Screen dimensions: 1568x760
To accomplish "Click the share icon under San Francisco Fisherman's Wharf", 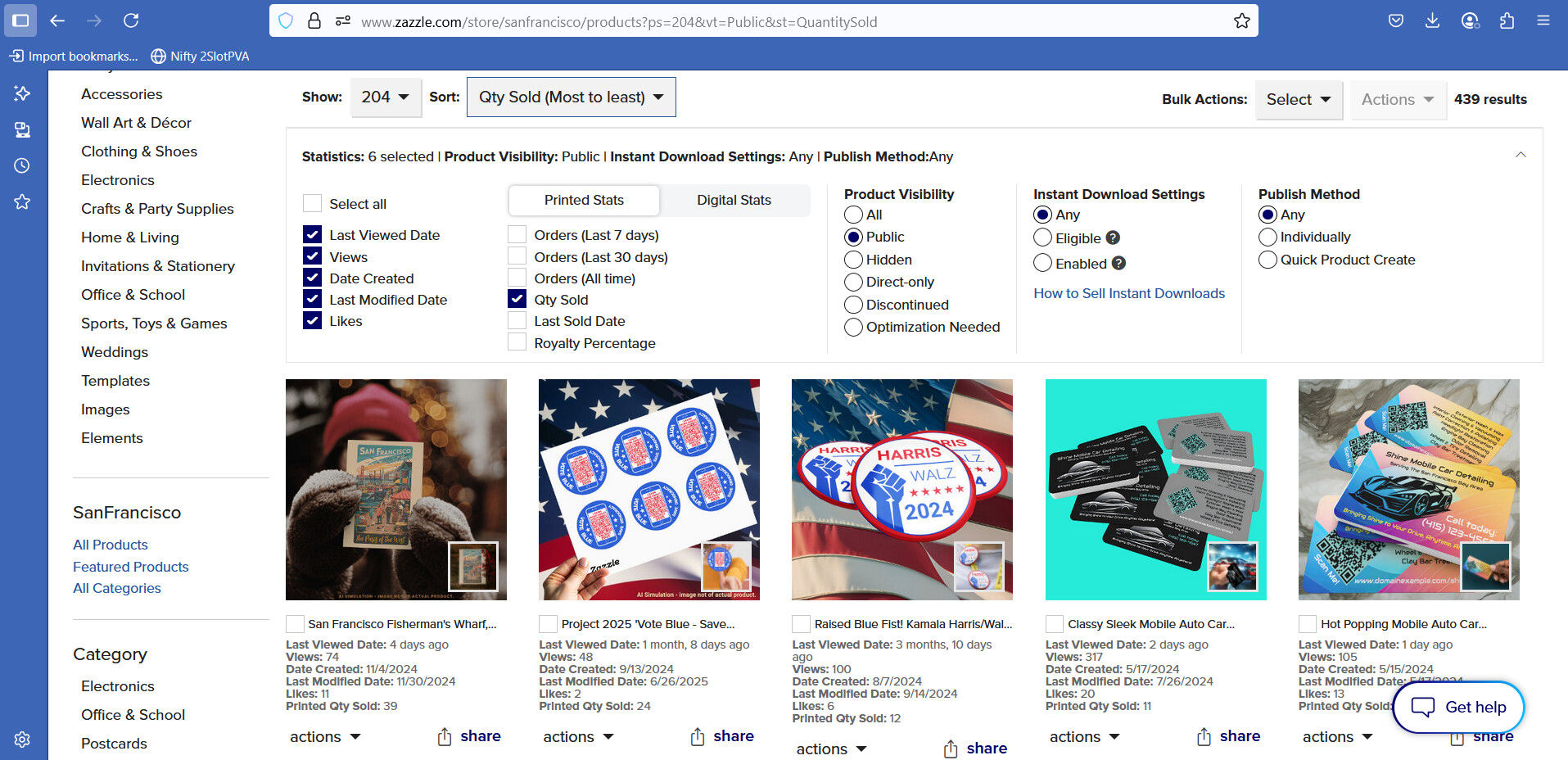I will coord(445,737).
